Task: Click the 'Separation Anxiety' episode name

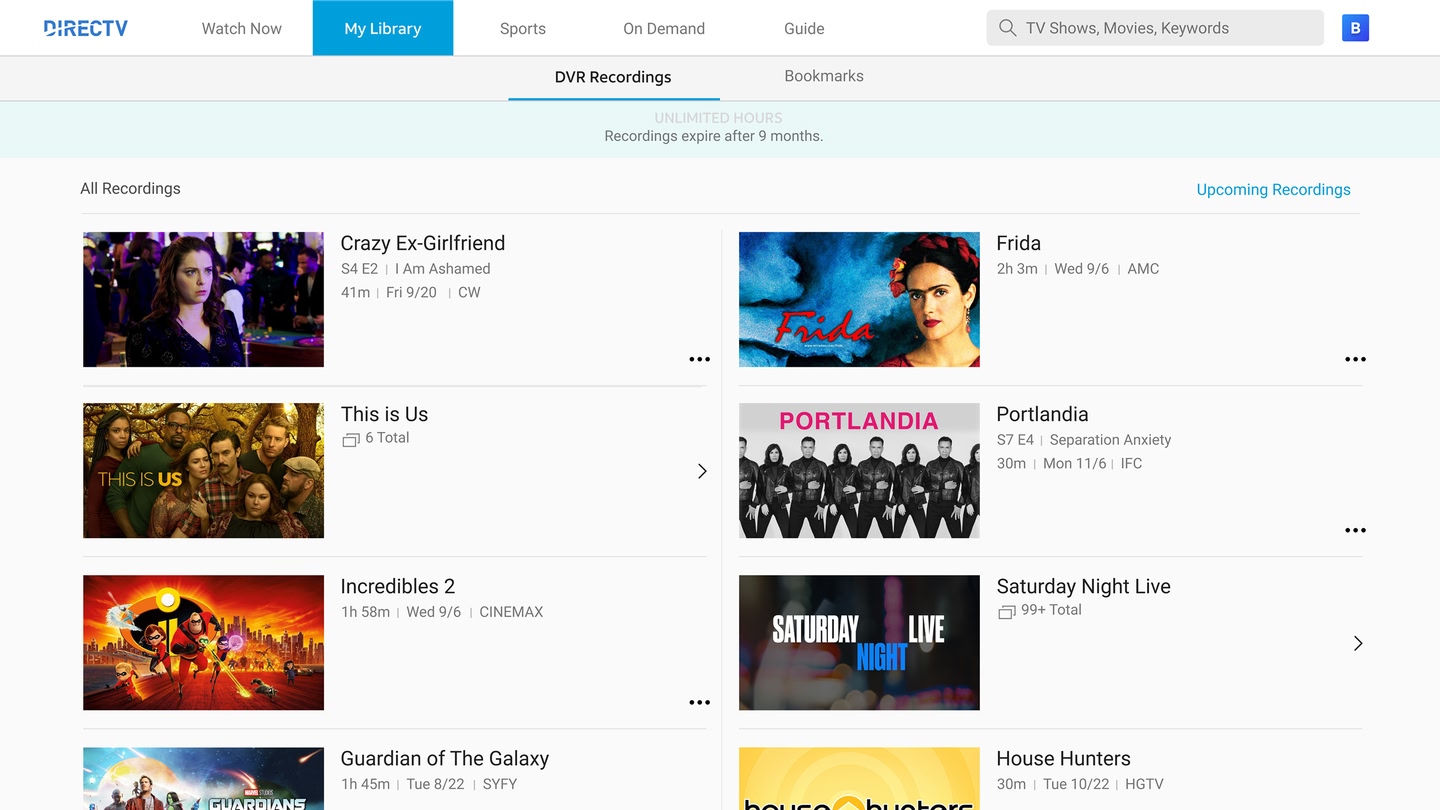Action: point(1110,440)
